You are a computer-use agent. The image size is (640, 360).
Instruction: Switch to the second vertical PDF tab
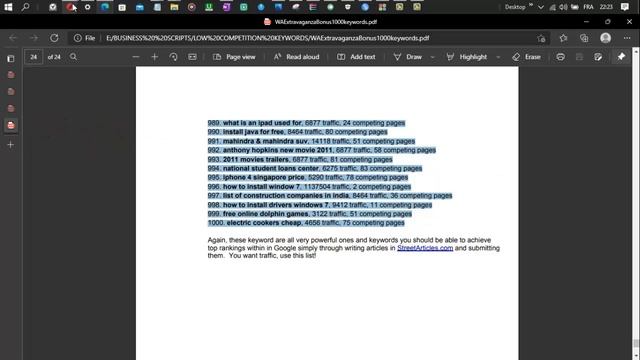(x=11, y=92)
